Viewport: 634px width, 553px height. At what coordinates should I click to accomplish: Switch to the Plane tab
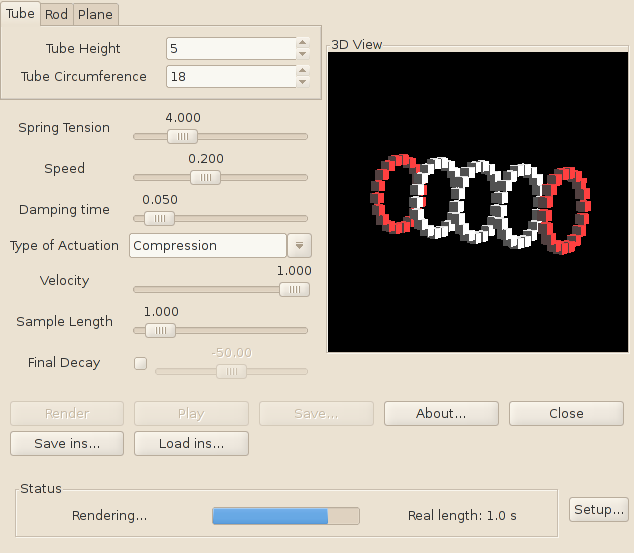coord(96,14)
